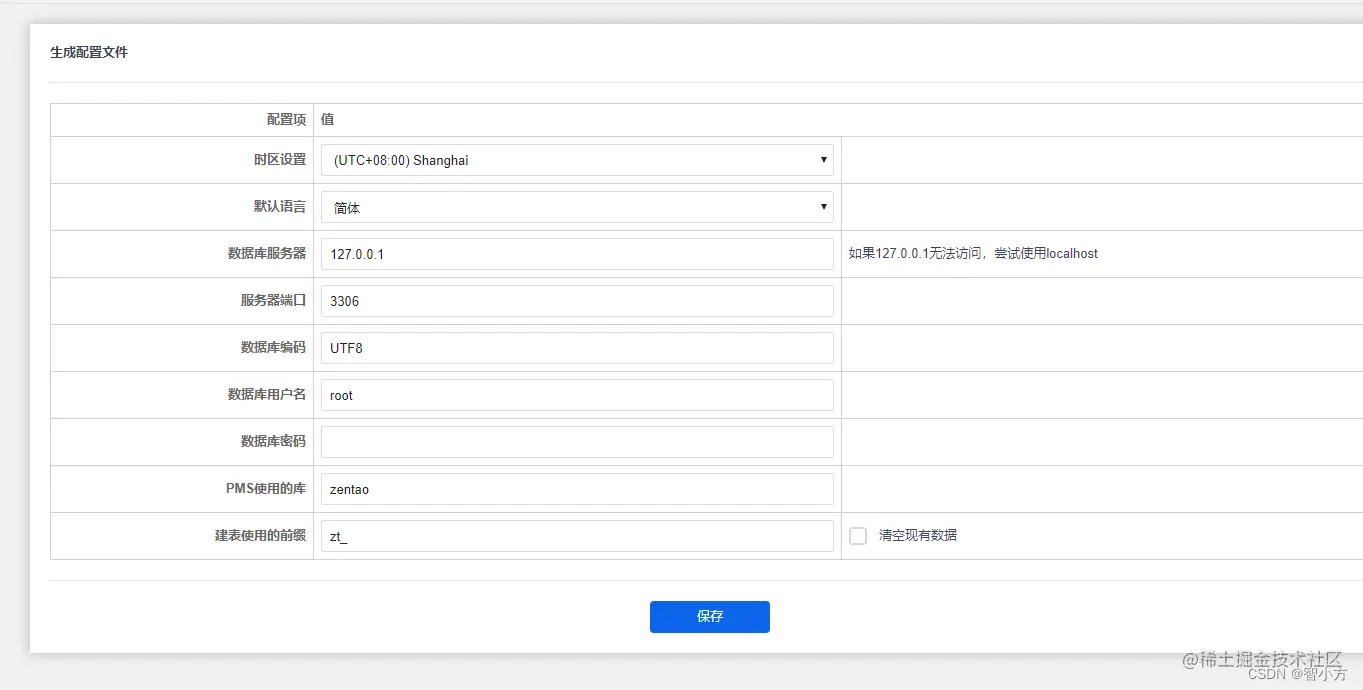This screenshot has width=1363, height=690.
Task: Click the 服务器端口 row label
Action: pyautogui.click(x=273, y=300)
